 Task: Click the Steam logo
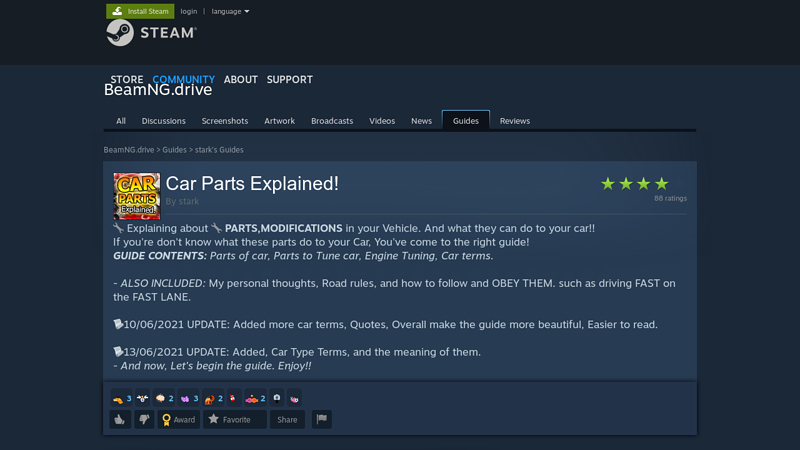pos(152,33)
